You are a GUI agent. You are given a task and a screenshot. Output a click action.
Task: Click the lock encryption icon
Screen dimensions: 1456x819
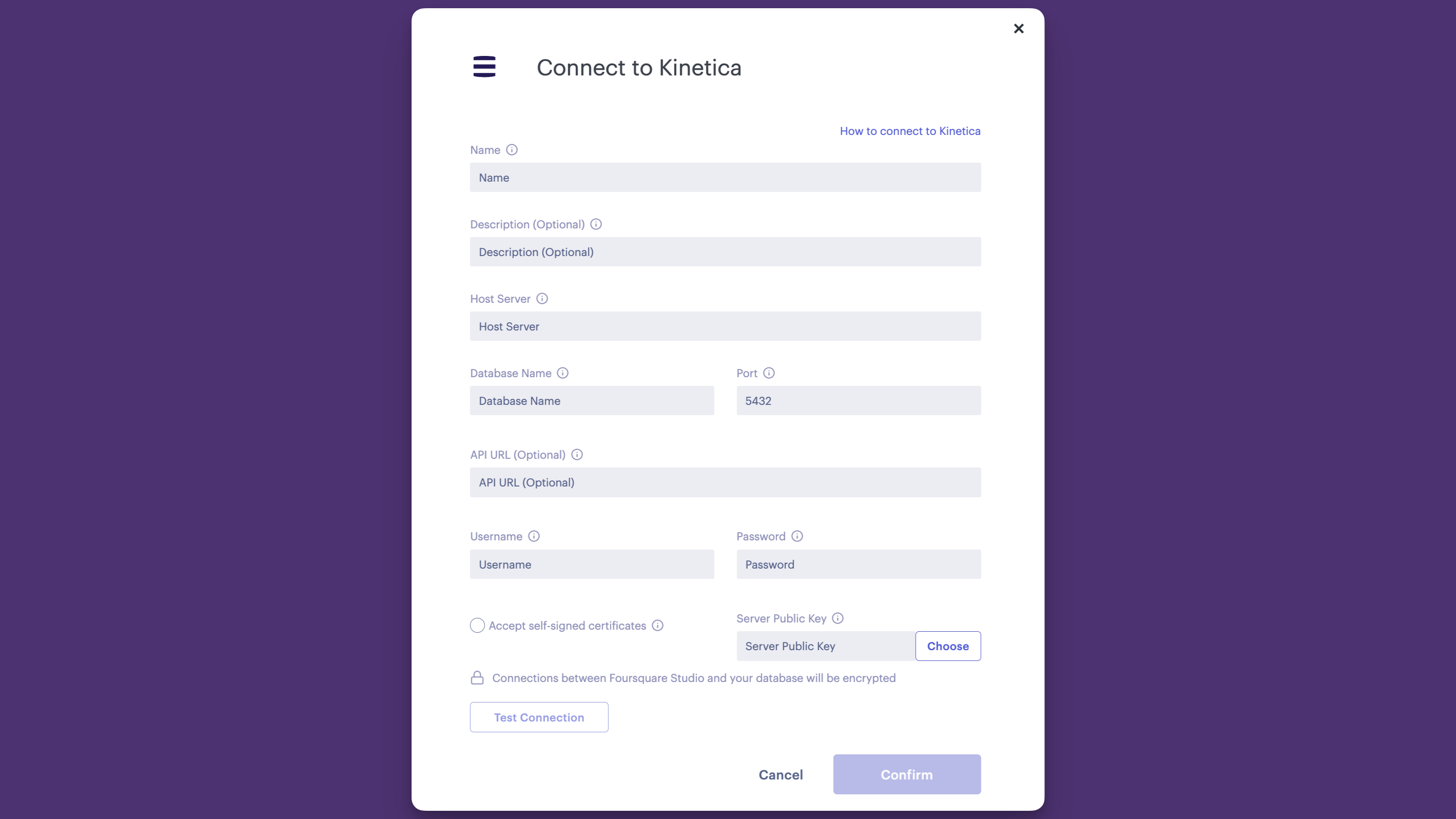point(477,678)
